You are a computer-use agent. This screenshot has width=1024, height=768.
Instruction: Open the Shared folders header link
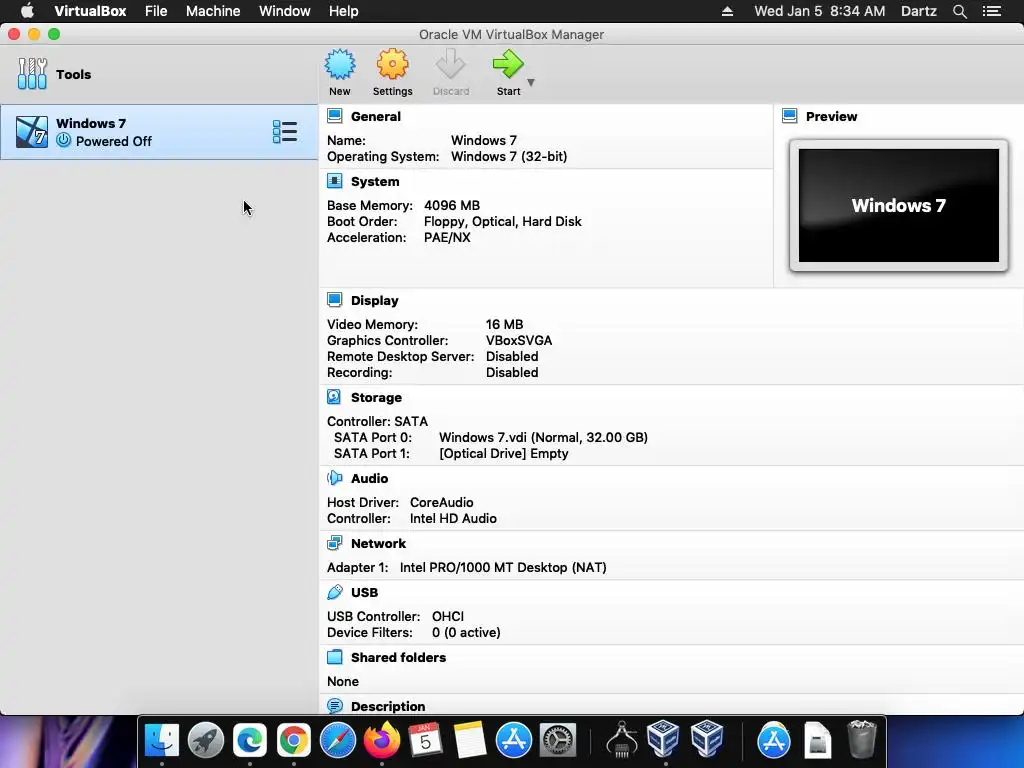398,658
